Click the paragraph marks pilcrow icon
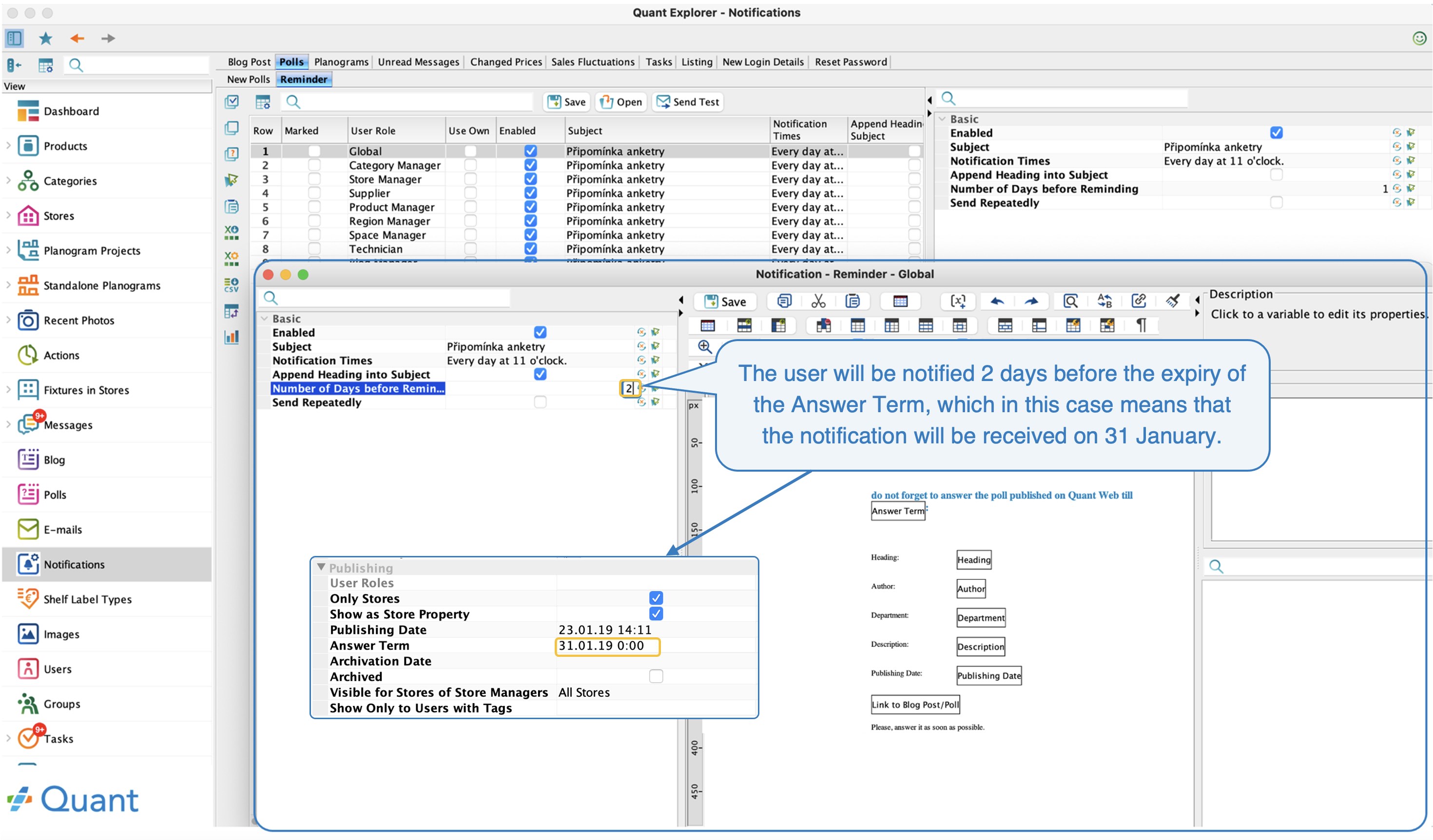Screen dimensions: 1433x840 click(x=1141, y=325)
